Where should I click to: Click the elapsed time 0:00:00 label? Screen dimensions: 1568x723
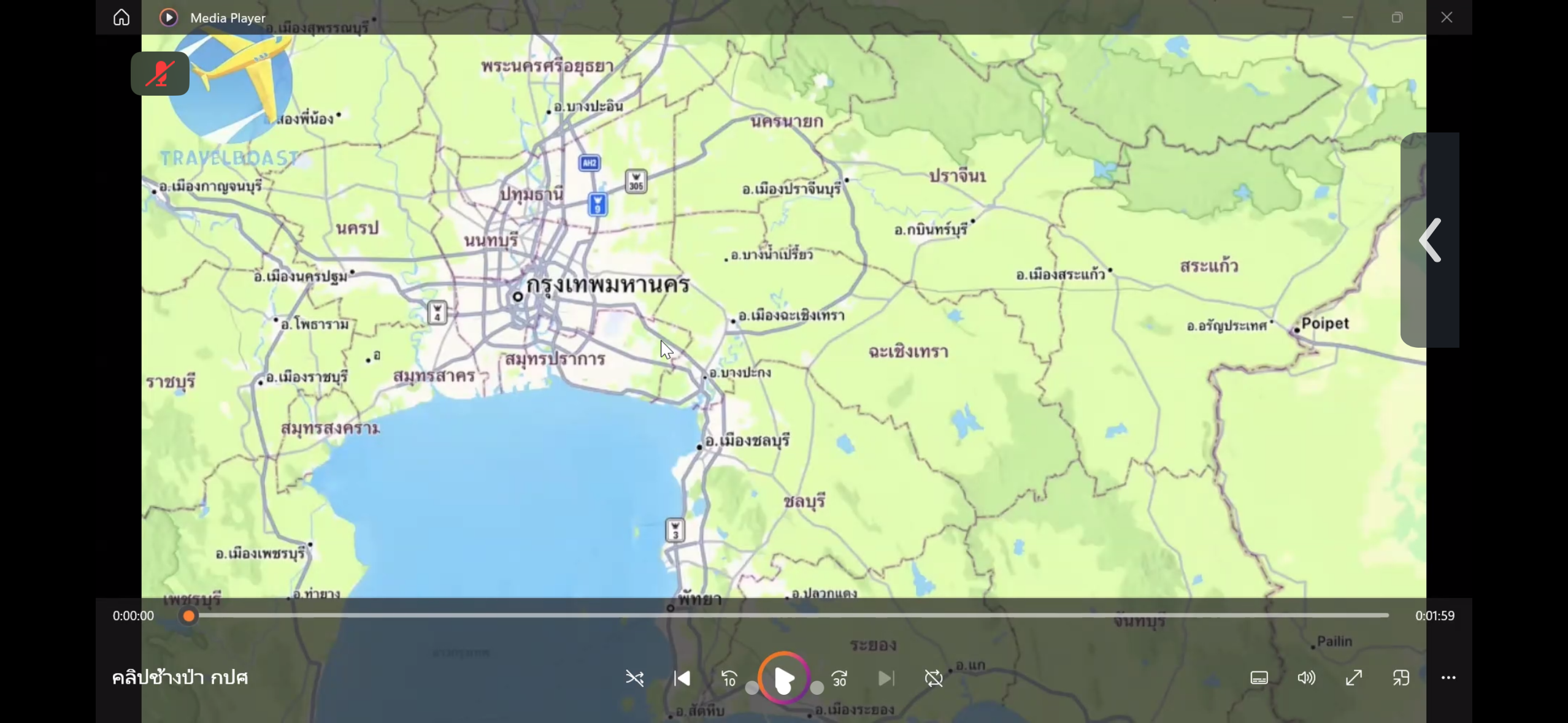click(x=133, y=616)
